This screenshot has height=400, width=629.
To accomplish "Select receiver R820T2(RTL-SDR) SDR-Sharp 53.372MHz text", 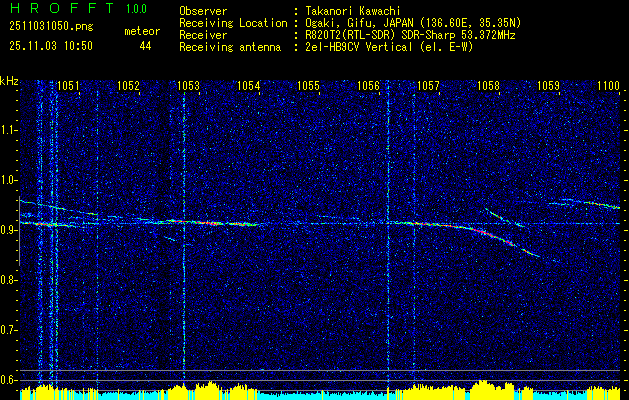I will [x=409, y=35].
